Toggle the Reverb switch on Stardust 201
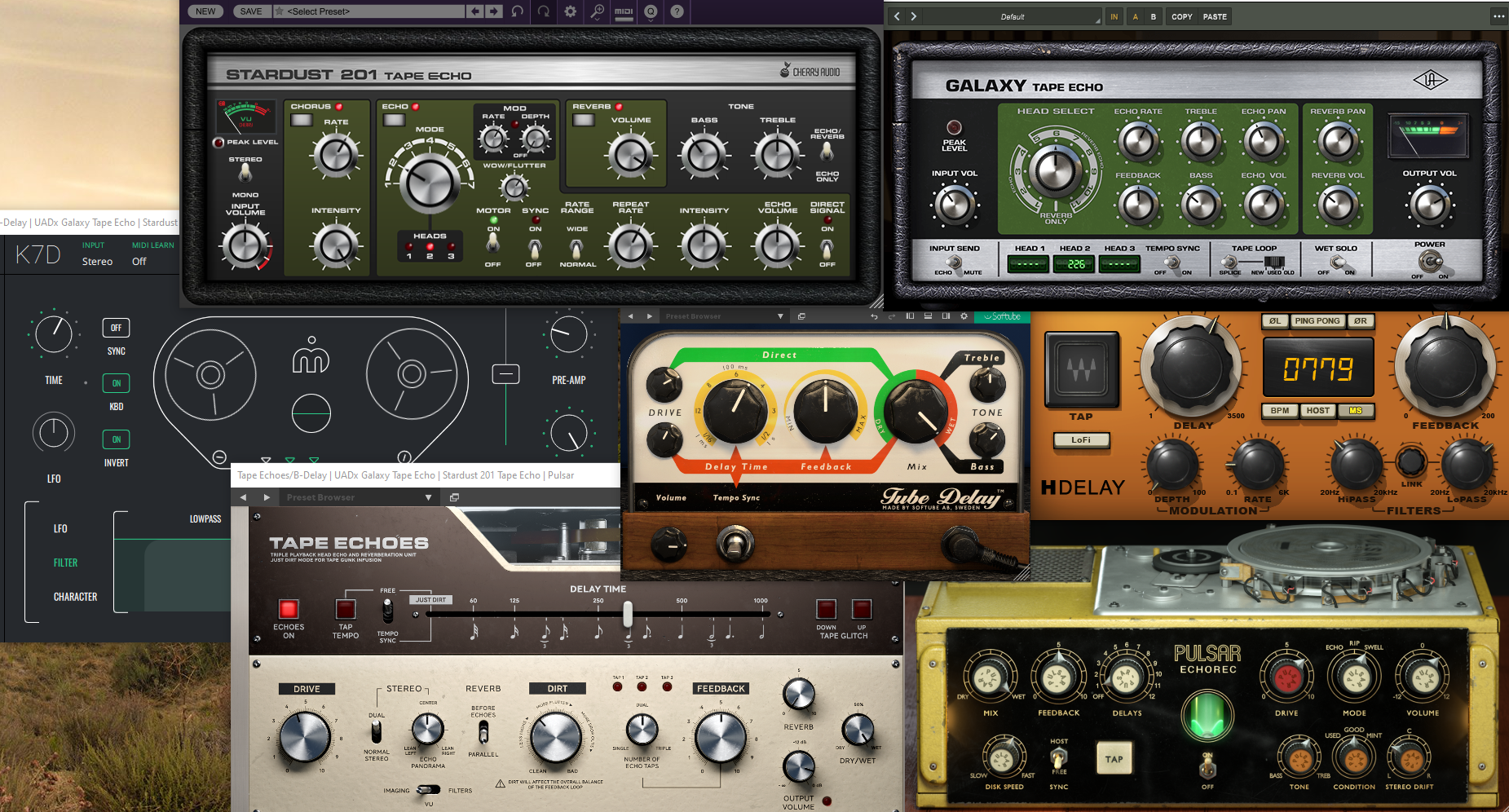 pyautogui.click(x=583, y=120)
